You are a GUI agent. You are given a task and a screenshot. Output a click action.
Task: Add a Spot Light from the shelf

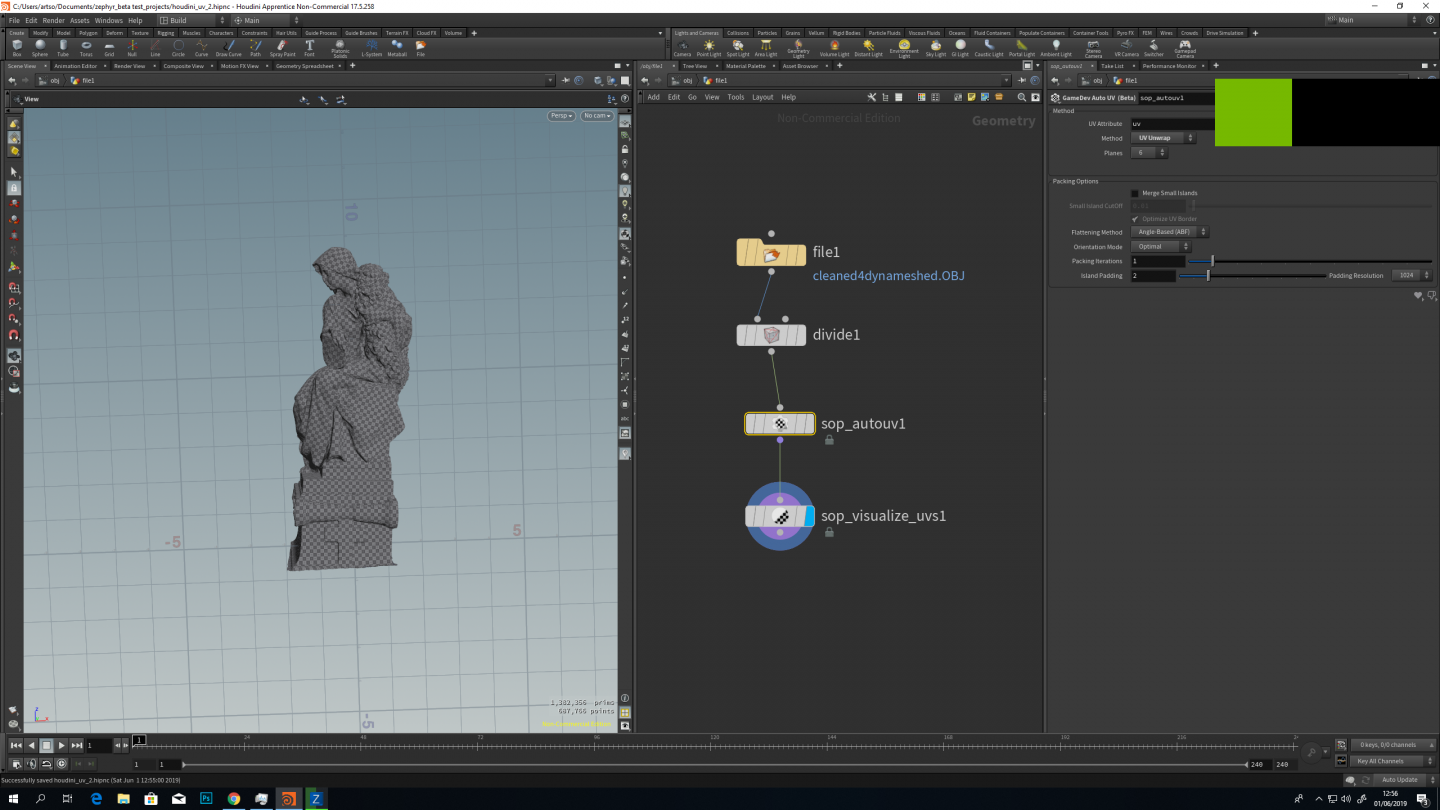[738, 47]
